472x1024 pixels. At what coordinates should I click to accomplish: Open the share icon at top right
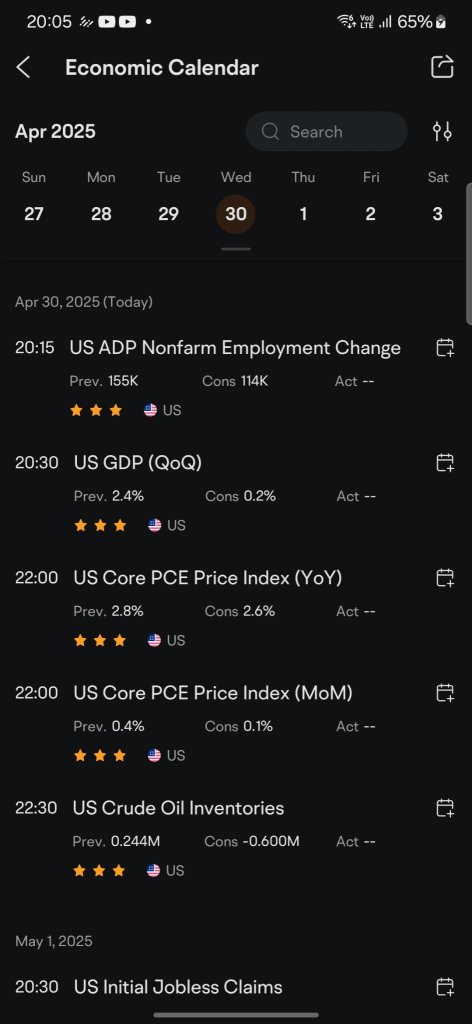coord(442,67)
